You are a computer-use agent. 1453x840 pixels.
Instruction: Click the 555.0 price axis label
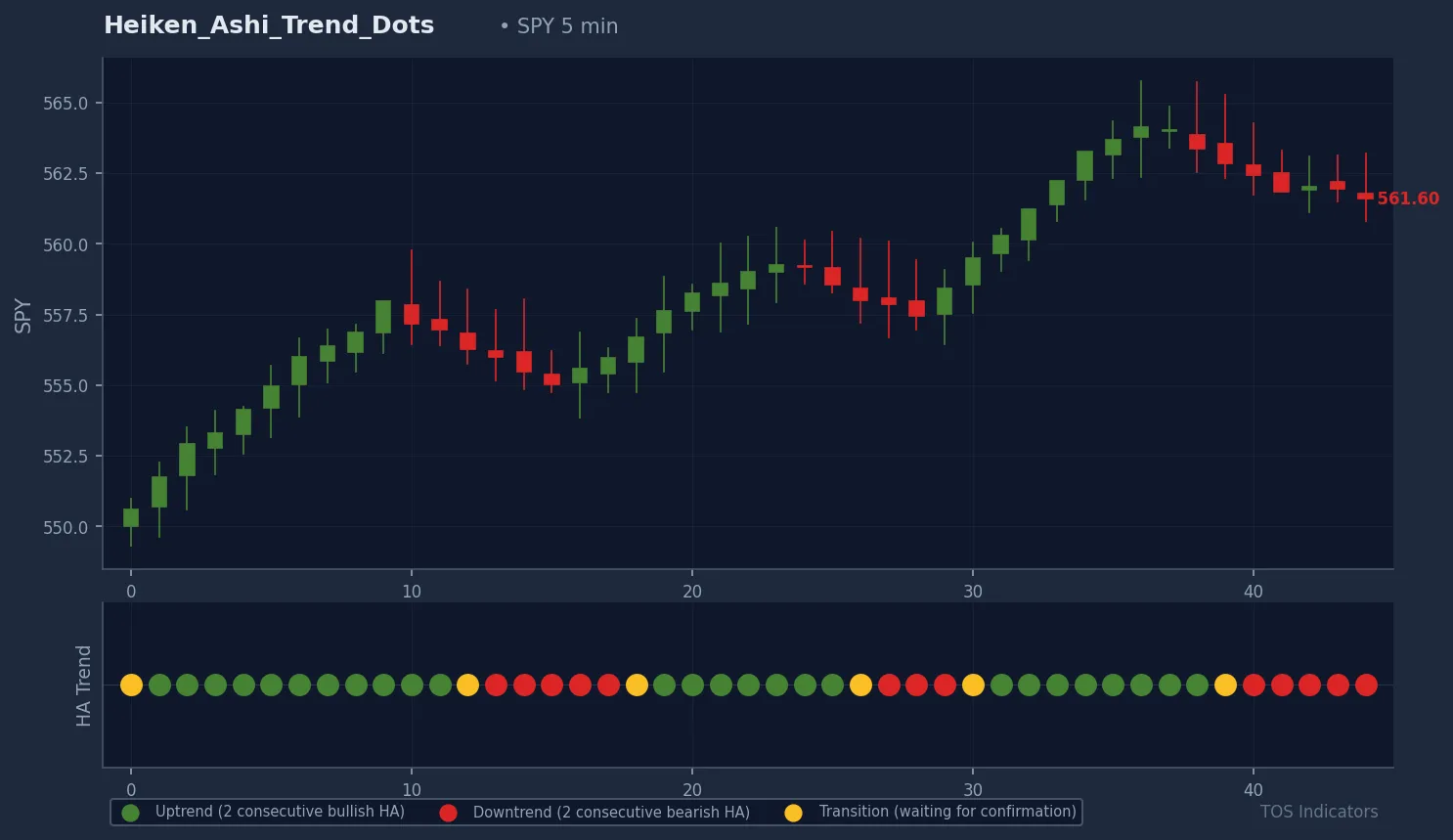[x=66, y=386]
